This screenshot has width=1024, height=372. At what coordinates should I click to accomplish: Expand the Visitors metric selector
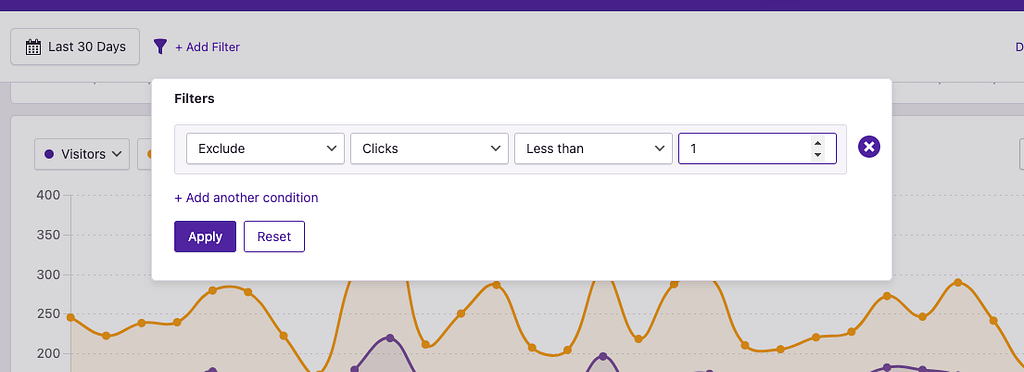point(82,154)
